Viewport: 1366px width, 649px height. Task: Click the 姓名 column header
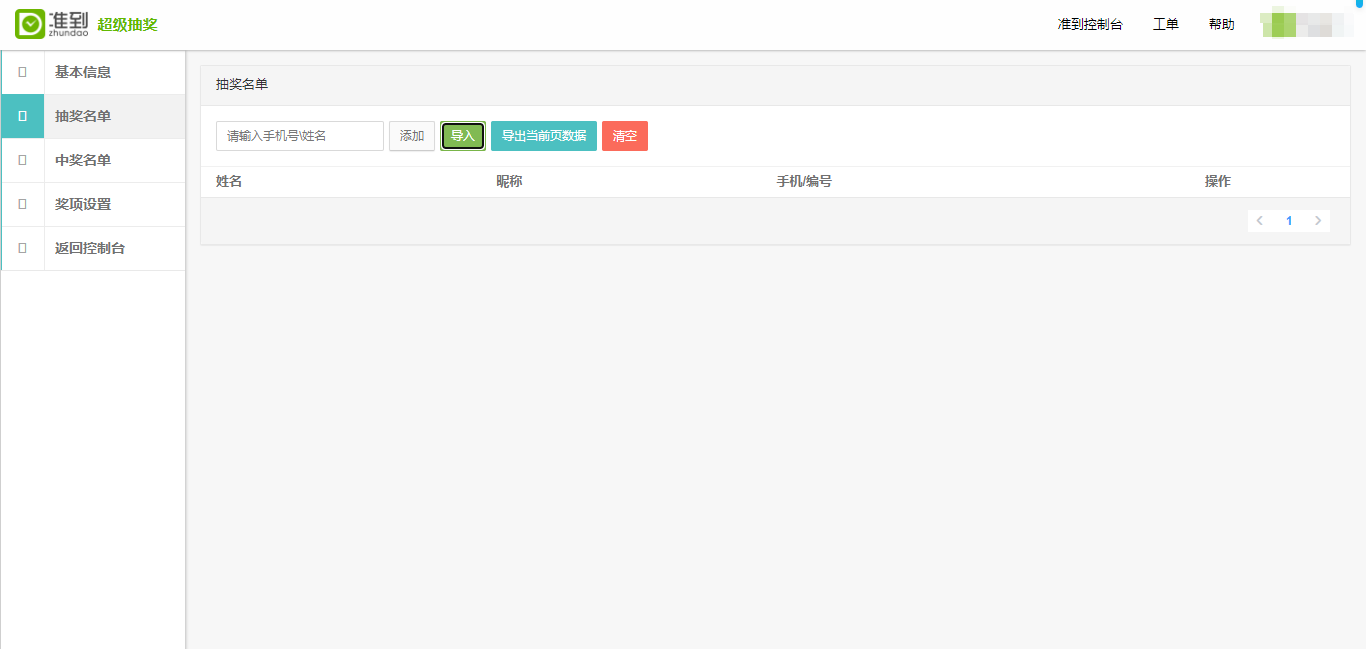229,181
